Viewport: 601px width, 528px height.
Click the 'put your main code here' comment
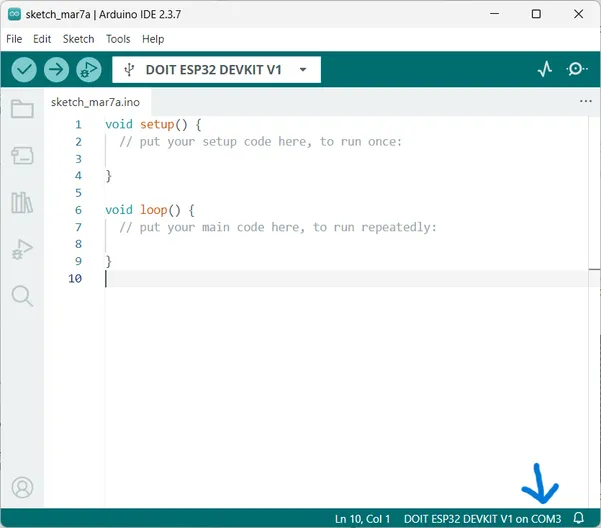[x=278, y=227]
